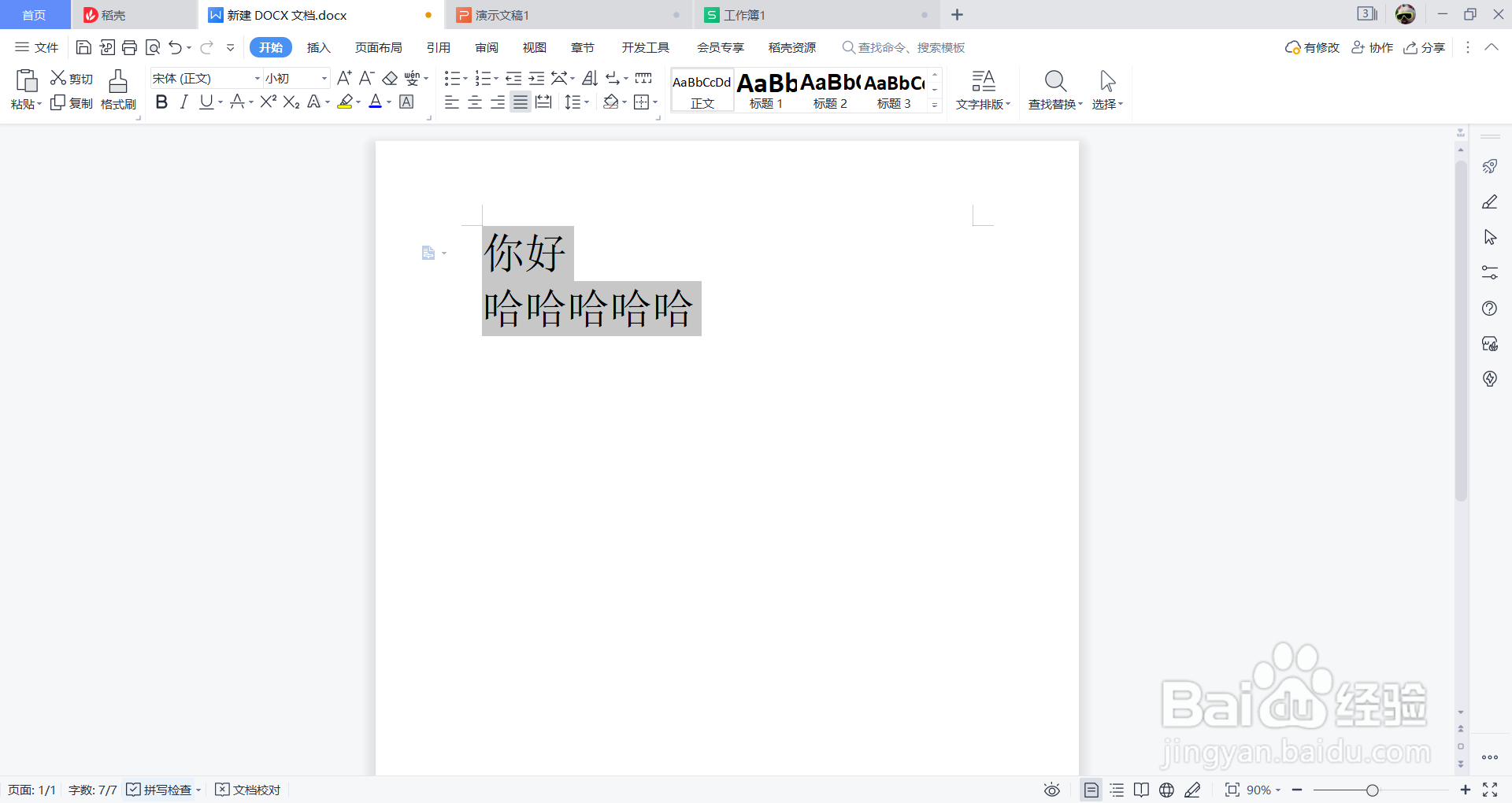Click the Print icon in quick toolbar

(x=130, y=47)
